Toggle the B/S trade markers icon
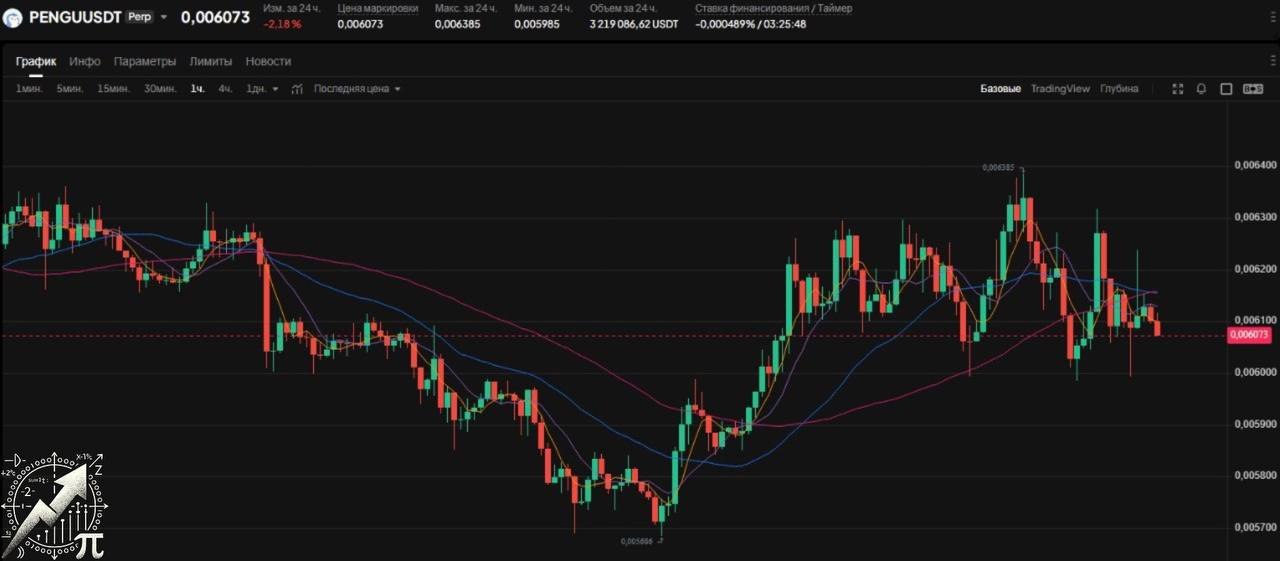 point(1253,89)
